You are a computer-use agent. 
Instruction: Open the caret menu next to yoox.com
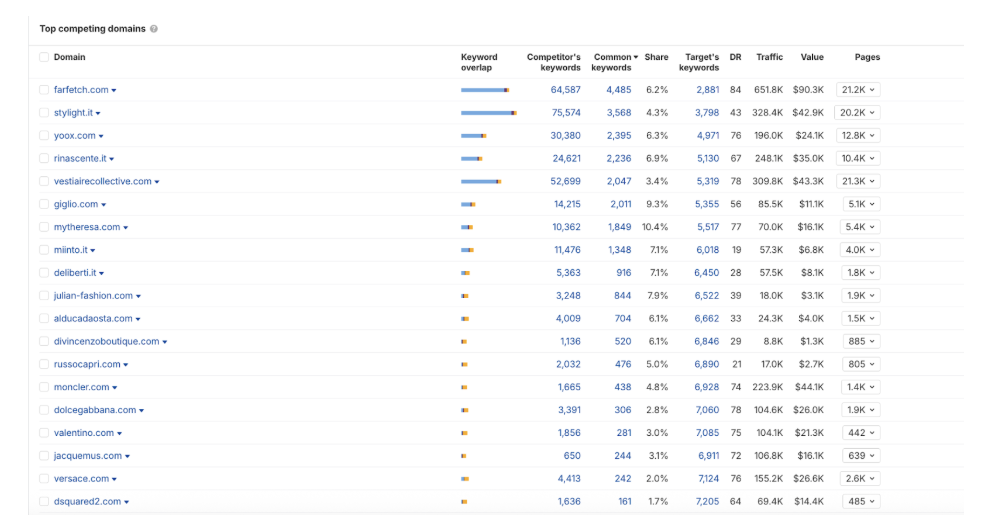[101, 136]
